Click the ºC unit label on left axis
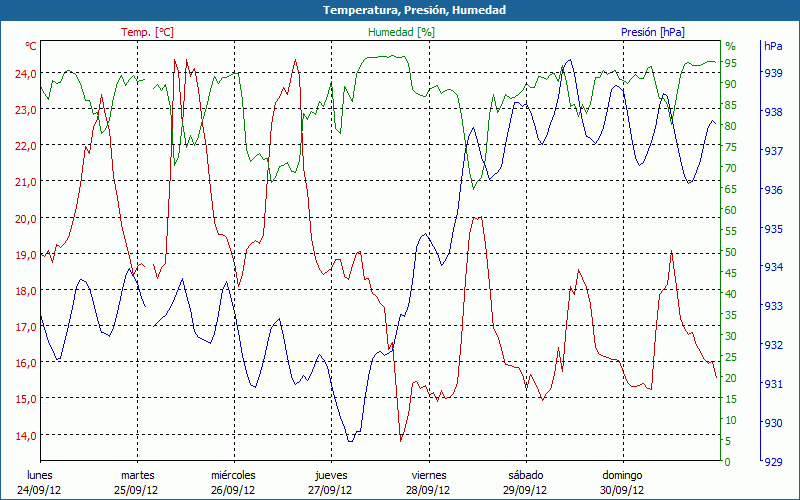 click(31, 47)
